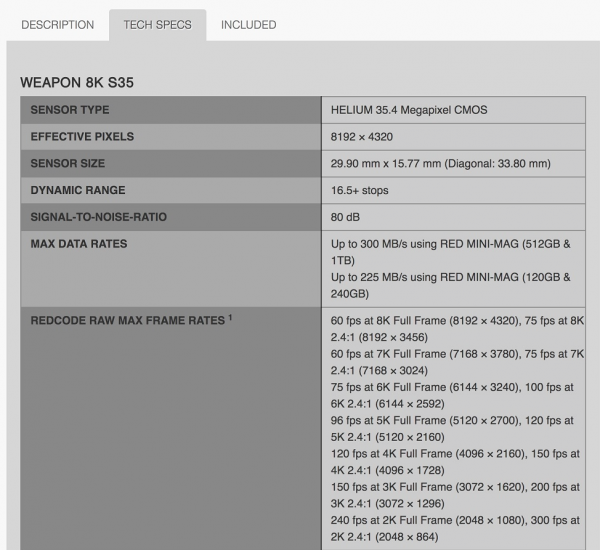This screenshot has height=550, width=600.
Task: Click the Sensor Type row label
Action: tap(70, 110)
